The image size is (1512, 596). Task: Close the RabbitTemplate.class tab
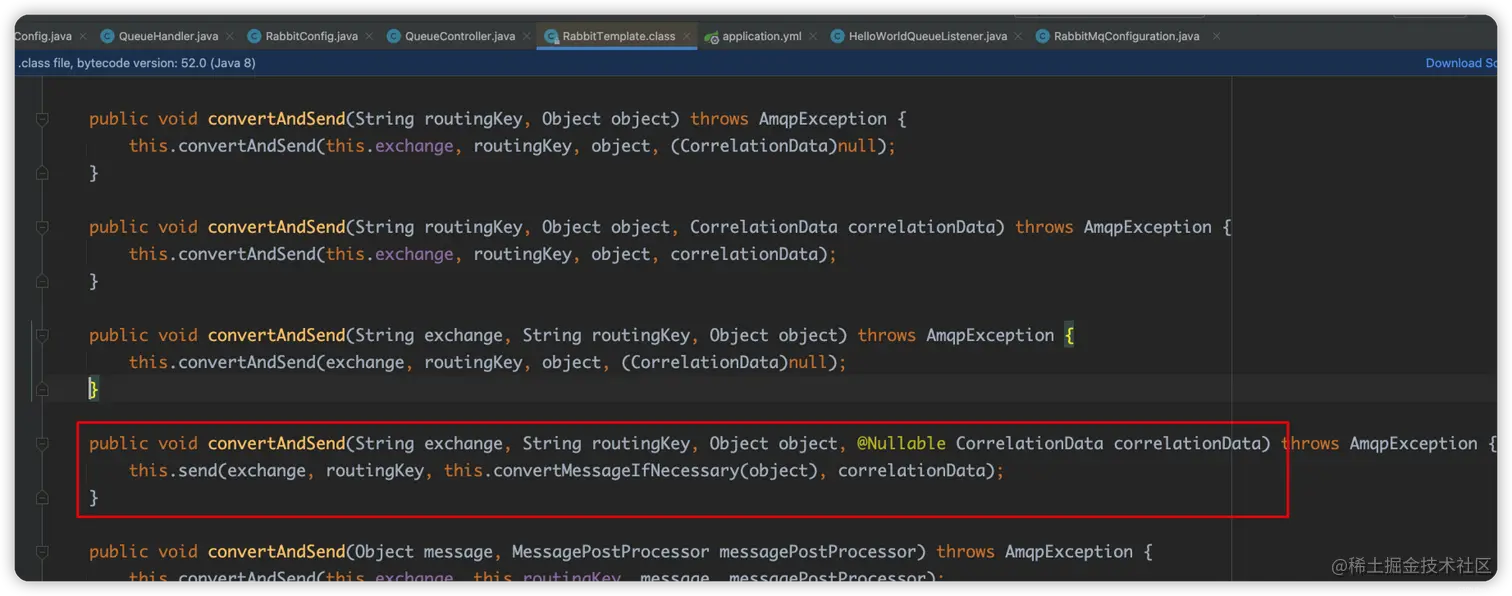click(x=687, y=36)
